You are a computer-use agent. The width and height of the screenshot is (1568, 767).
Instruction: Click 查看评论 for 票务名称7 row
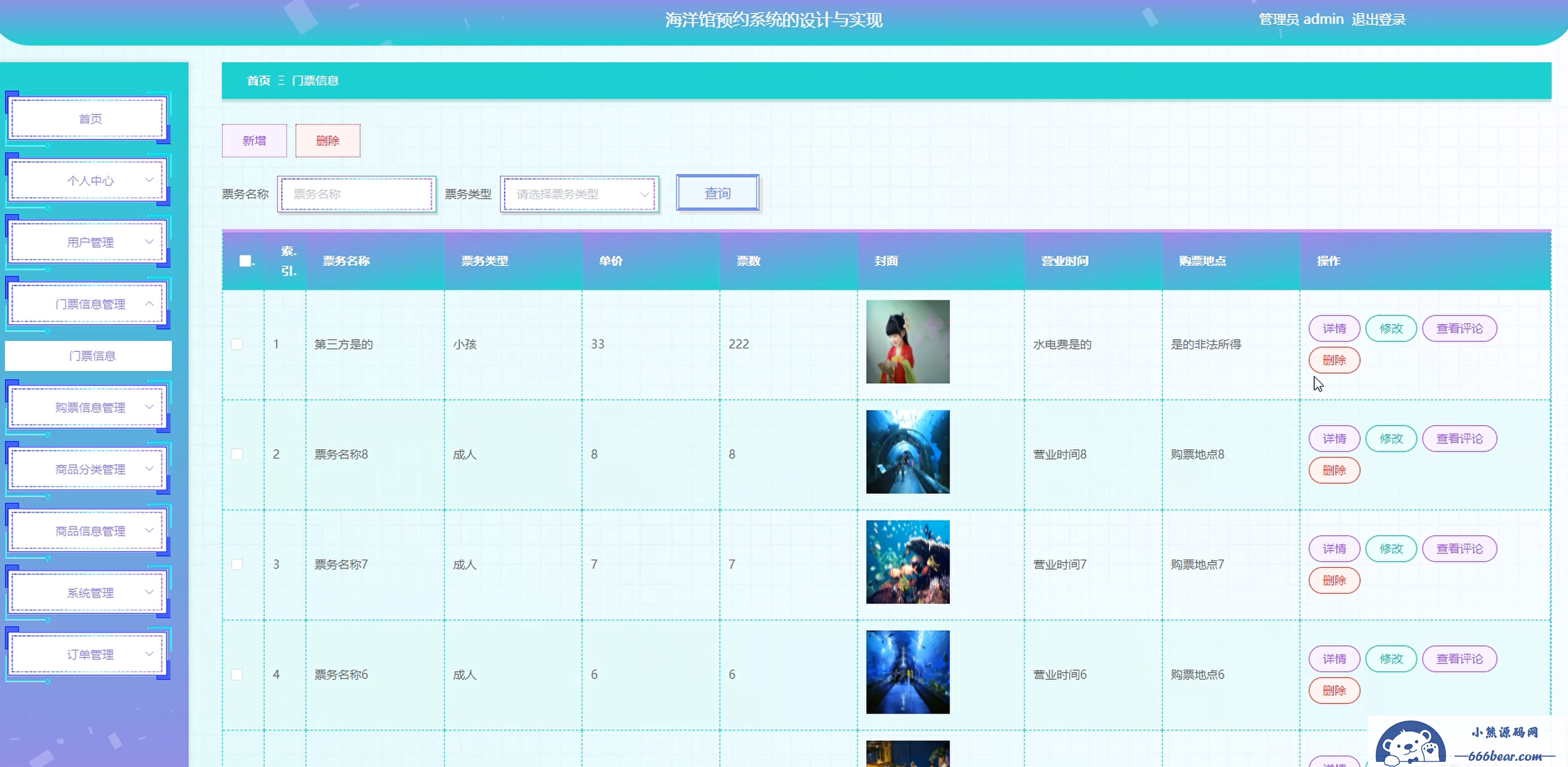click(x=1459, y=549)
